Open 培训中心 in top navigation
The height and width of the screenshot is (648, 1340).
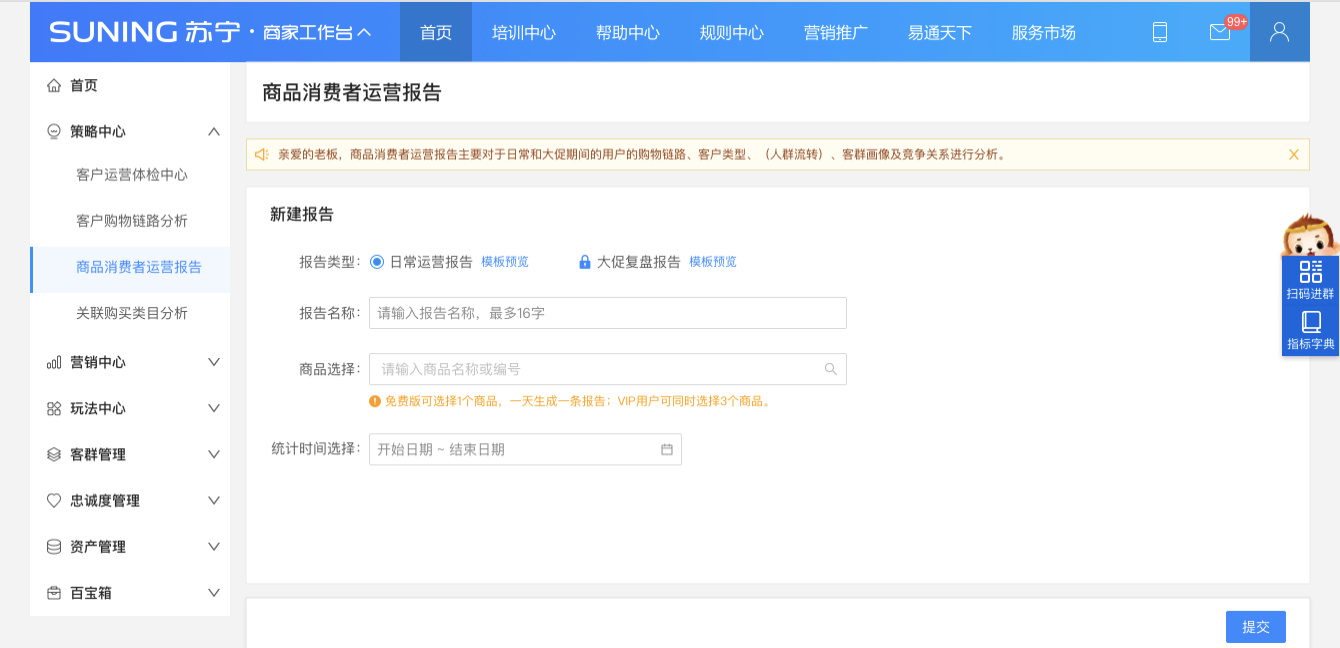point(524,32)
